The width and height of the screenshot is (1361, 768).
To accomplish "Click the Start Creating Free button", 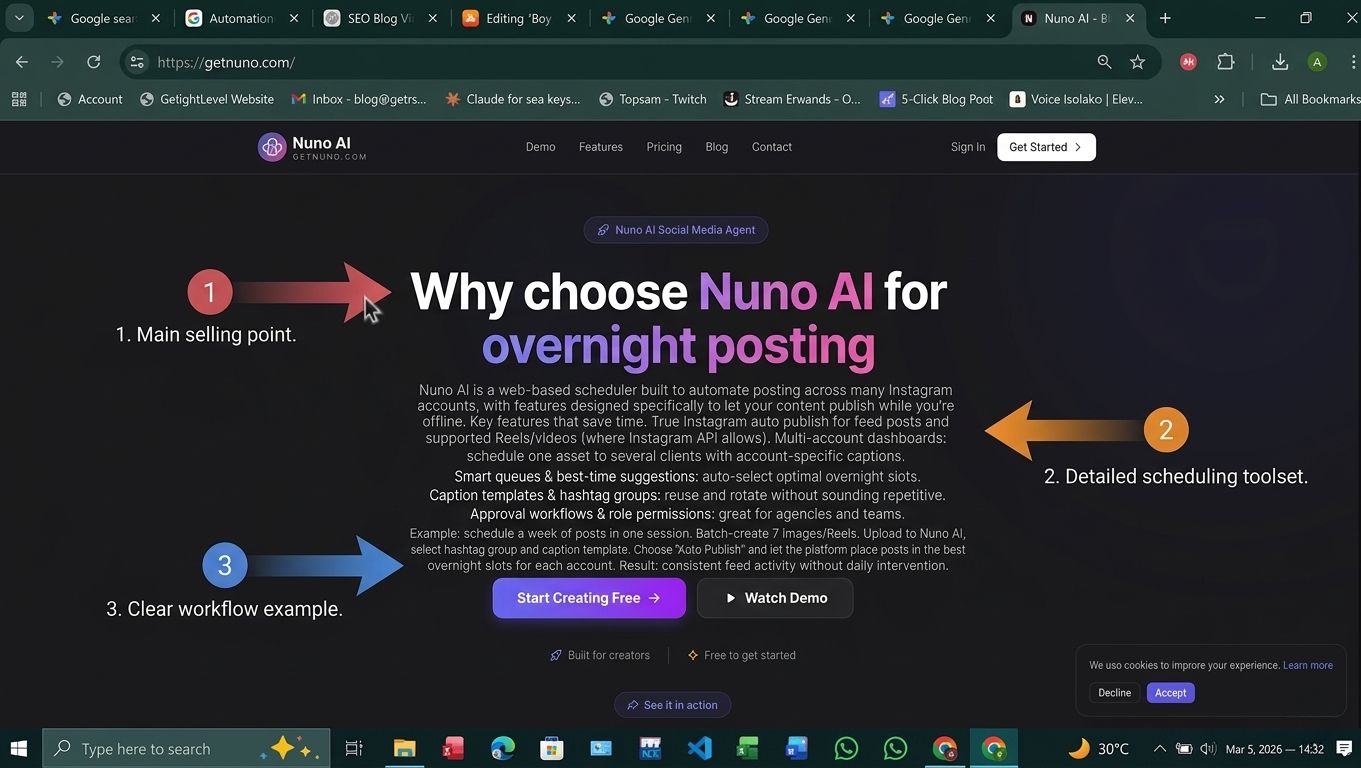I will pyautogui.click(x=589, y=598).
